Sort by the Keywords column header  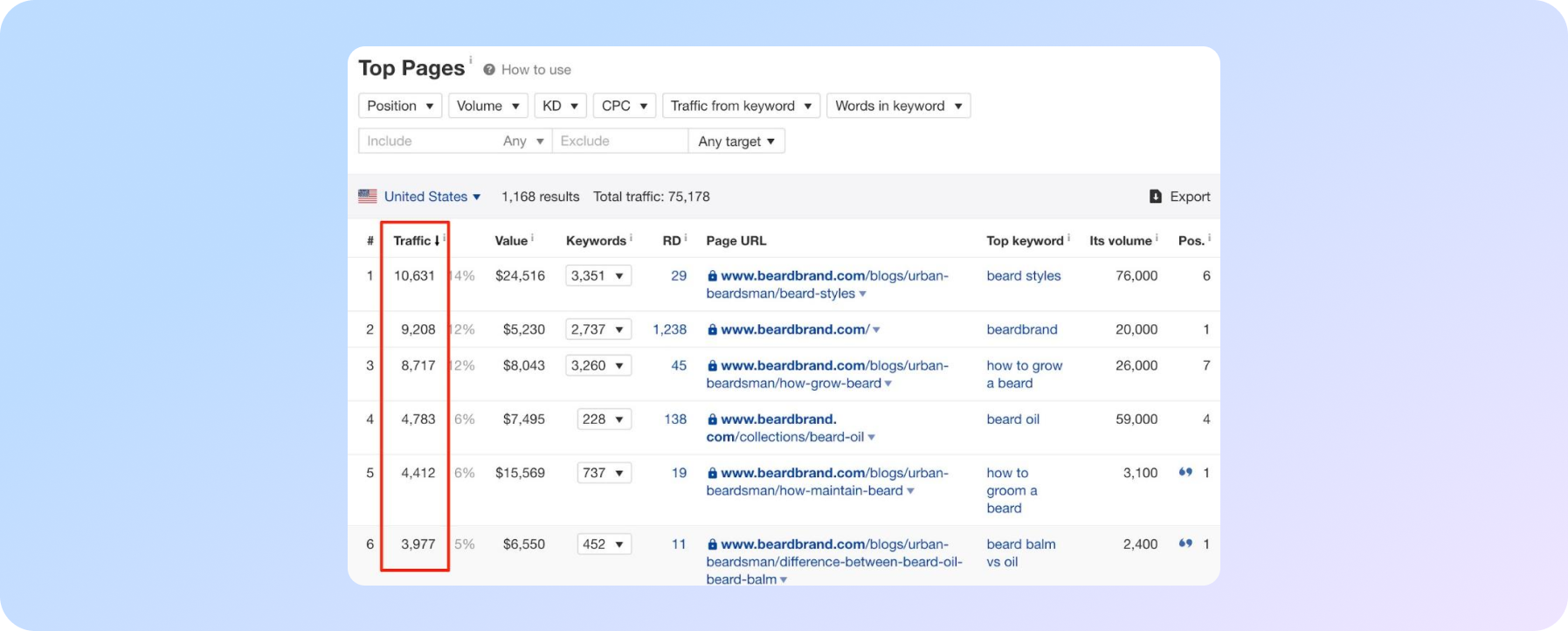[x=596, y=240]
